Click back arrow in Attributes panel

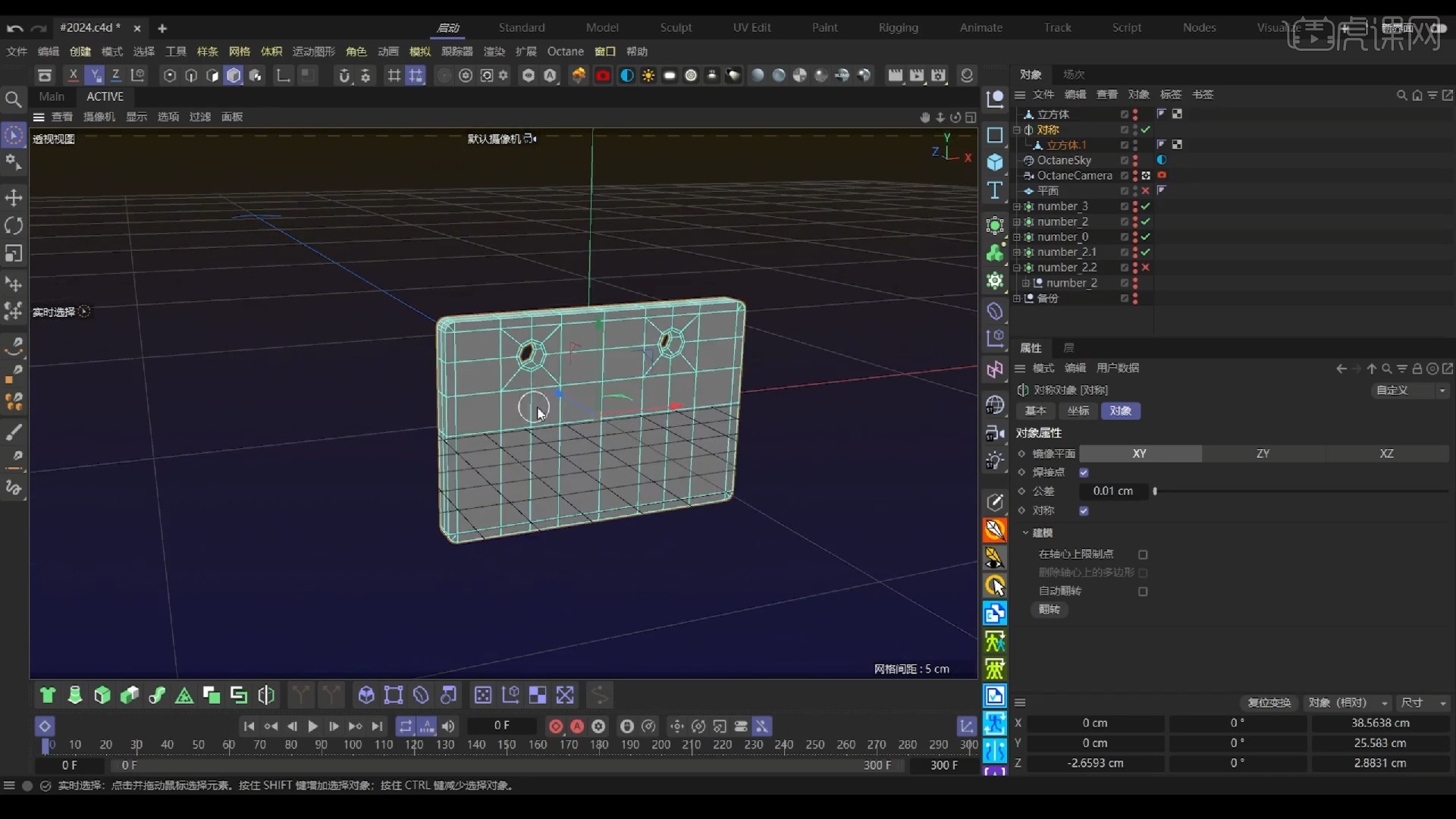[x=1341, y=369]
